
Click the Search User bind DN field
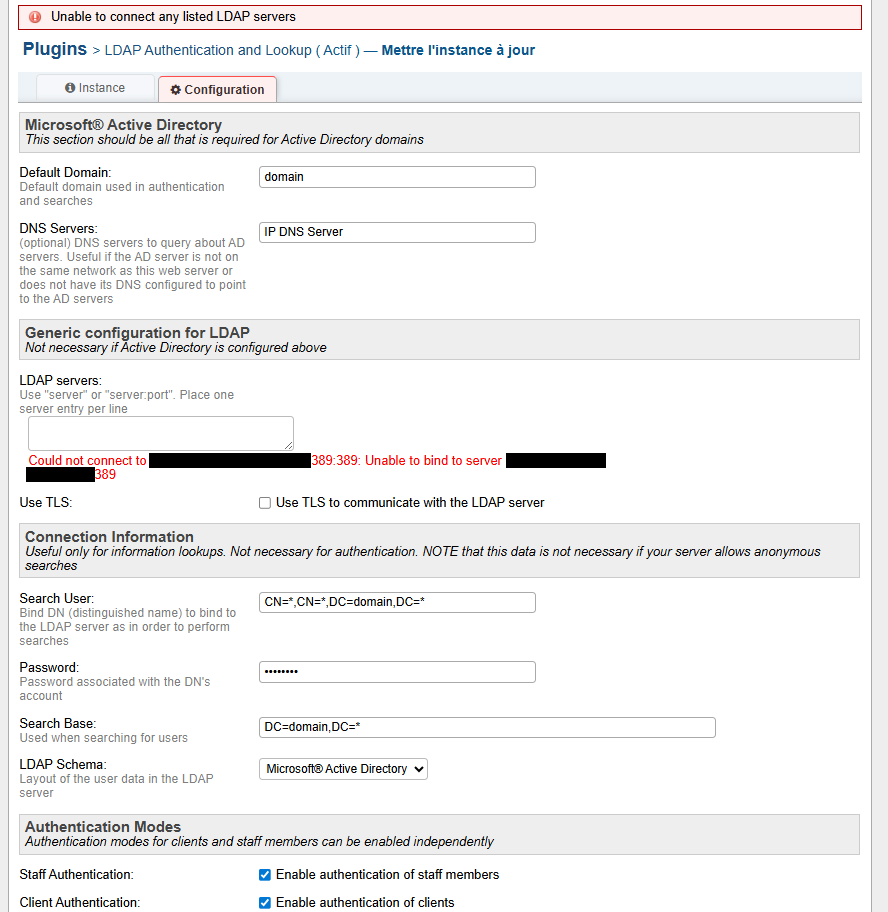click(x=397, y=602)
